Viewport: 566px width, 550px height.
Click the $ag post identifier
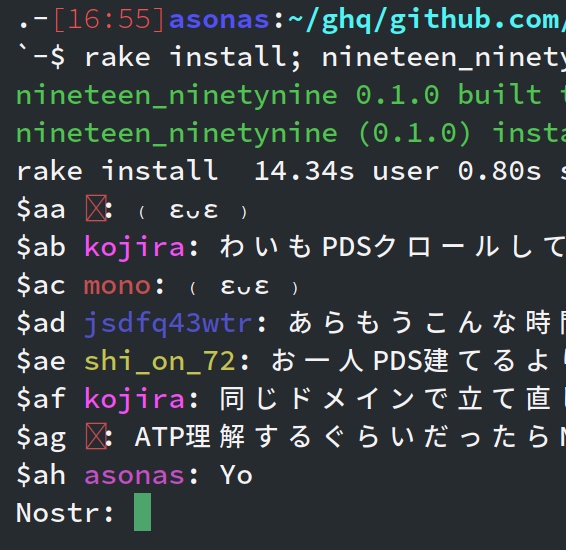tap(41, 437)
